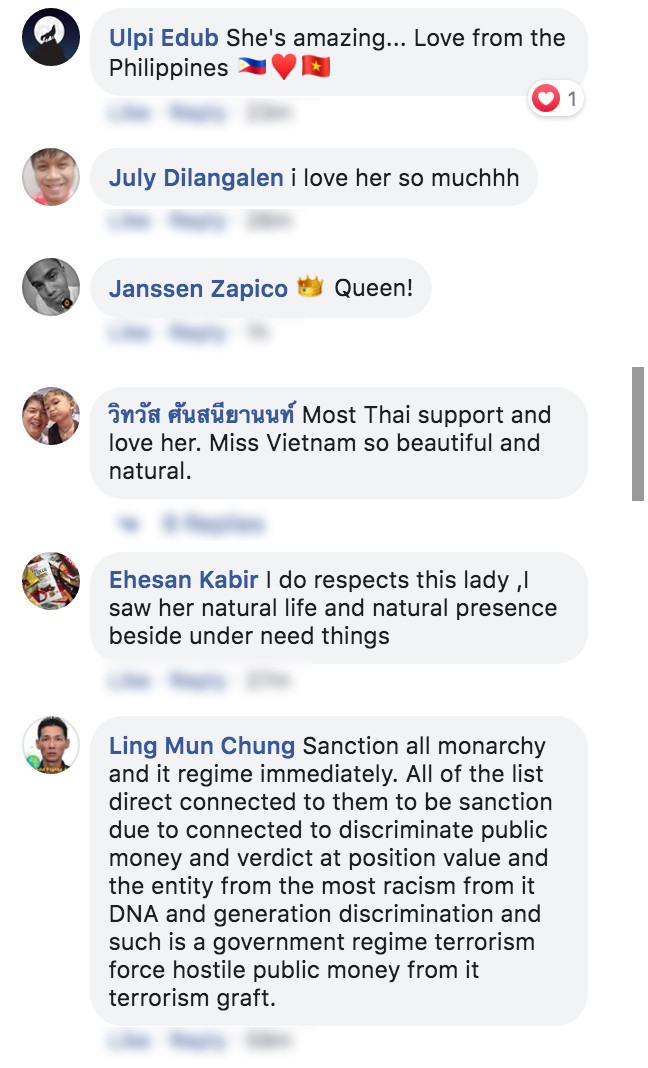Click the comments scrollbar thumb
Image resolution: width=648 pixels, height=1068 pixels.
[637, 433]
